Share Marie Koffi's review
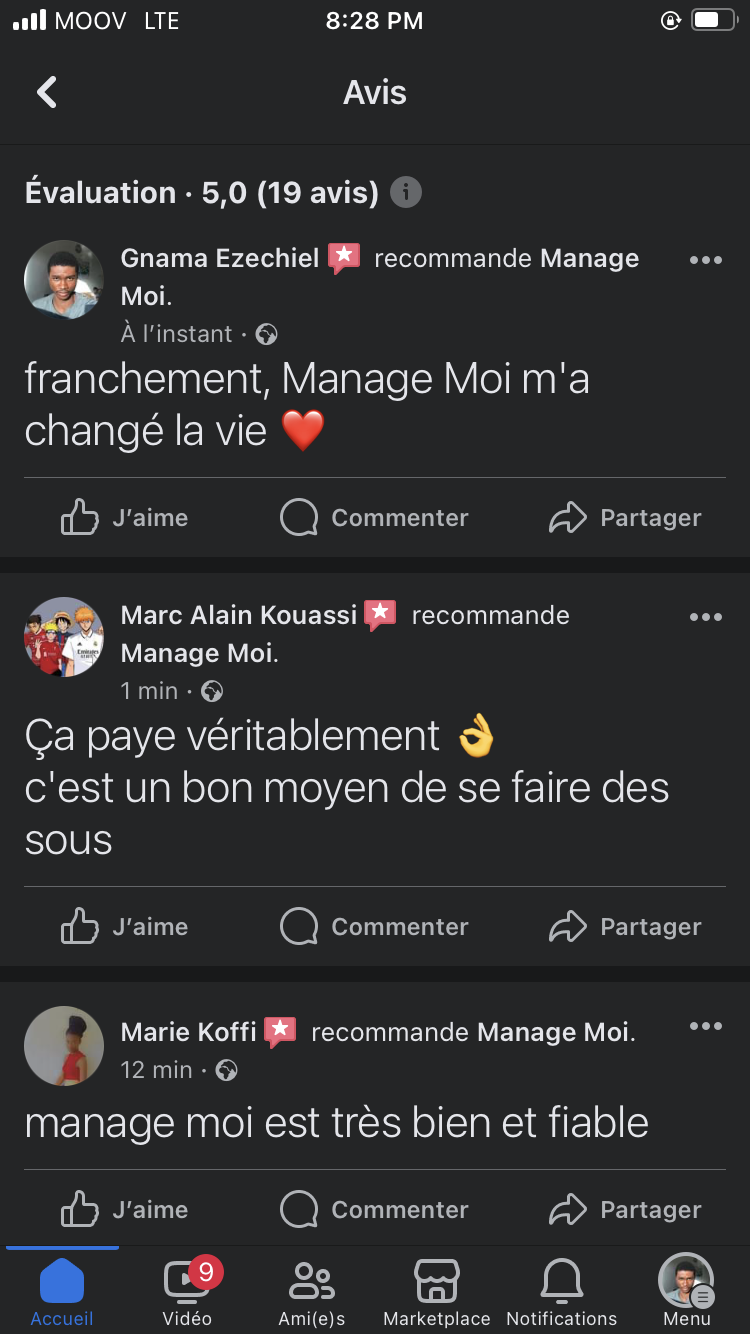 (625, 1210)
